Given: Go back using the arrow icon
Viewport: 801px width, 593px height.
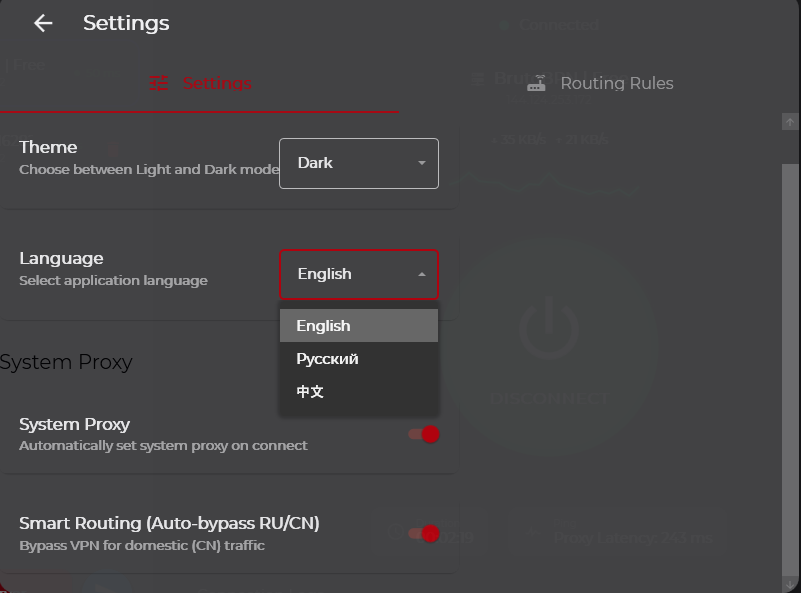Looking at the screenshot, I should (43, 23).
